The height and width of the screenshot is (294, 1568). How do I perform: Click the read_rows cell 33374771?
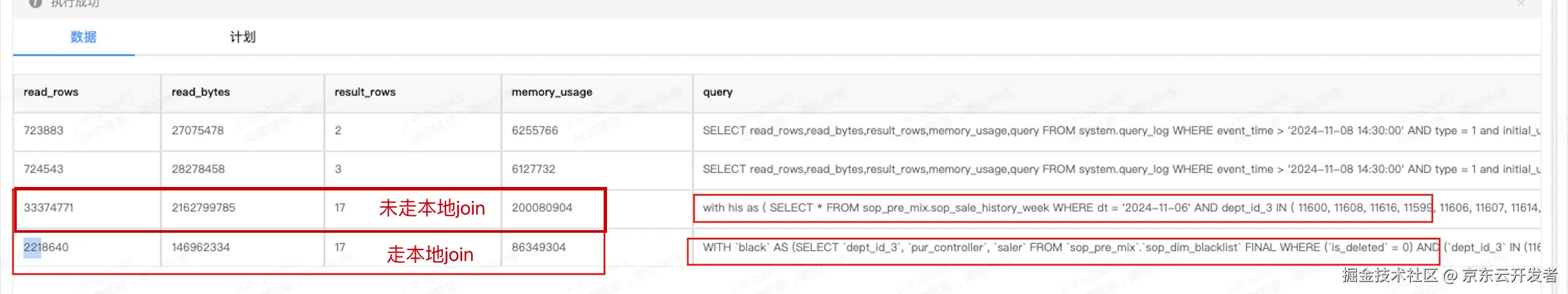point(48,208)
